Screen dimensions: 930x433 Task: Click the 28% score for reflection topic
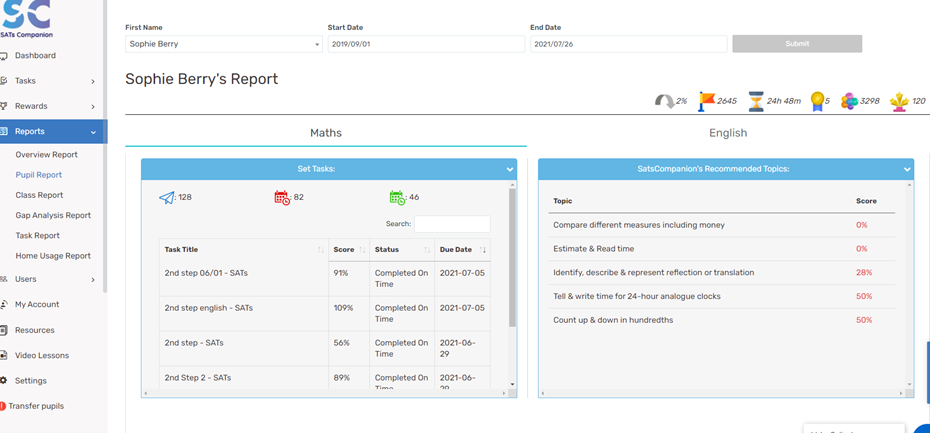coord(864,273)
